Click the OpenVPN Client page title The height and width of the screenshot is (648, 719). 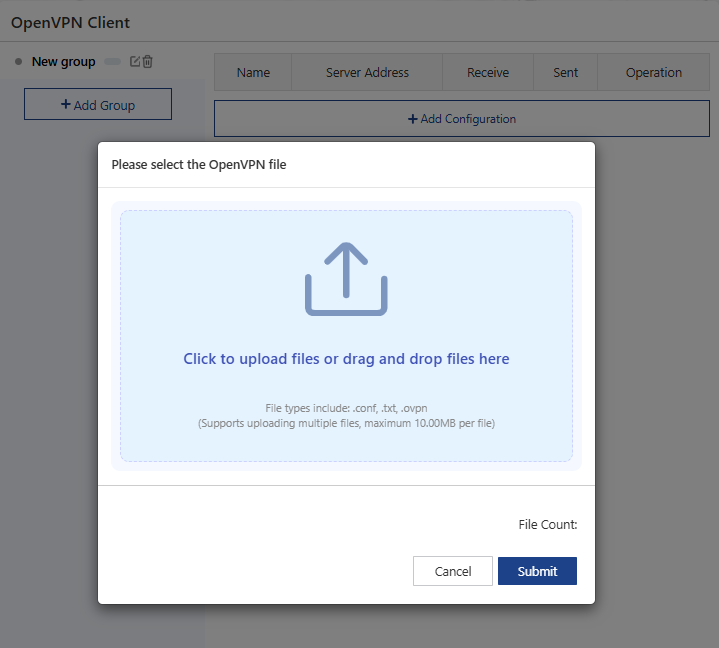tap(70, 22)
